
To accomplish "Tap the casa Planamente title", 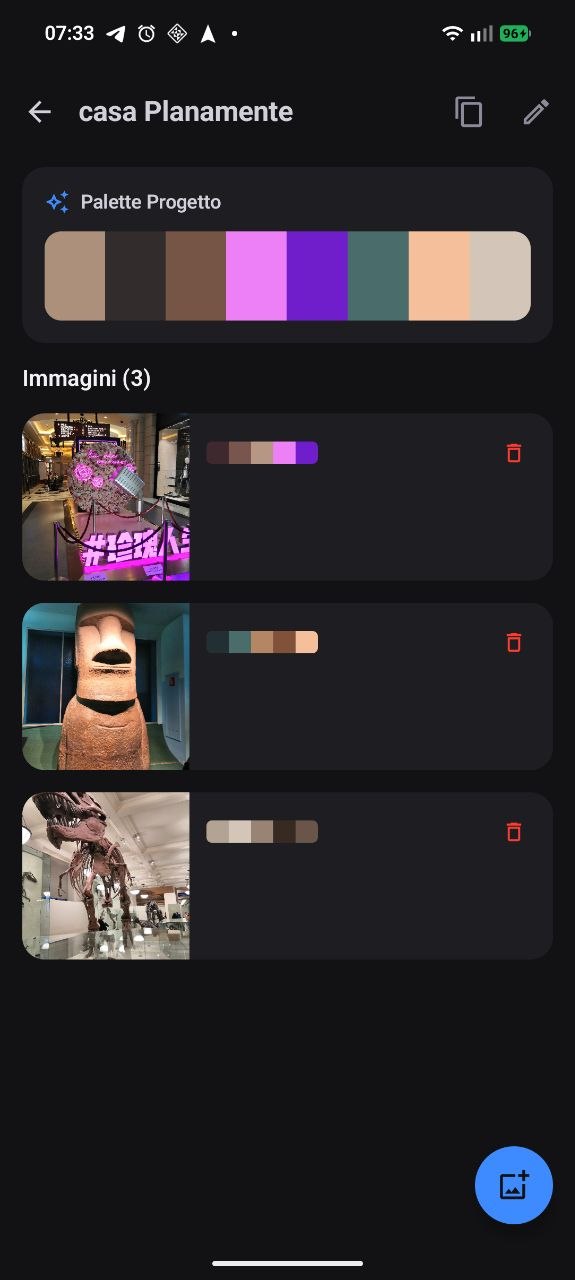I will (x=186, y=112).
